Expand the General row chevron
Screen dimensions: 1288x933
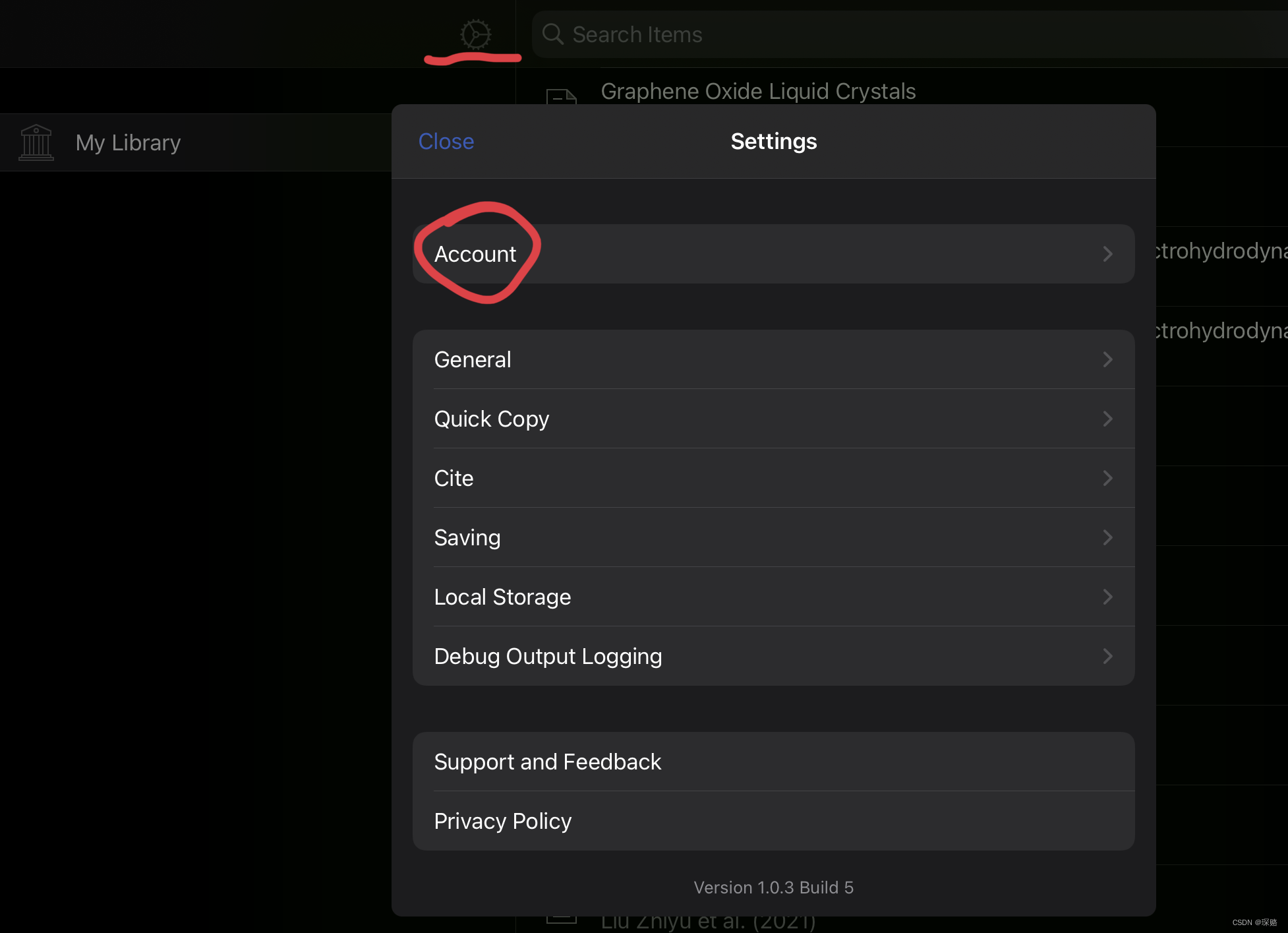pyautogui.click(x=1107, y=359)
